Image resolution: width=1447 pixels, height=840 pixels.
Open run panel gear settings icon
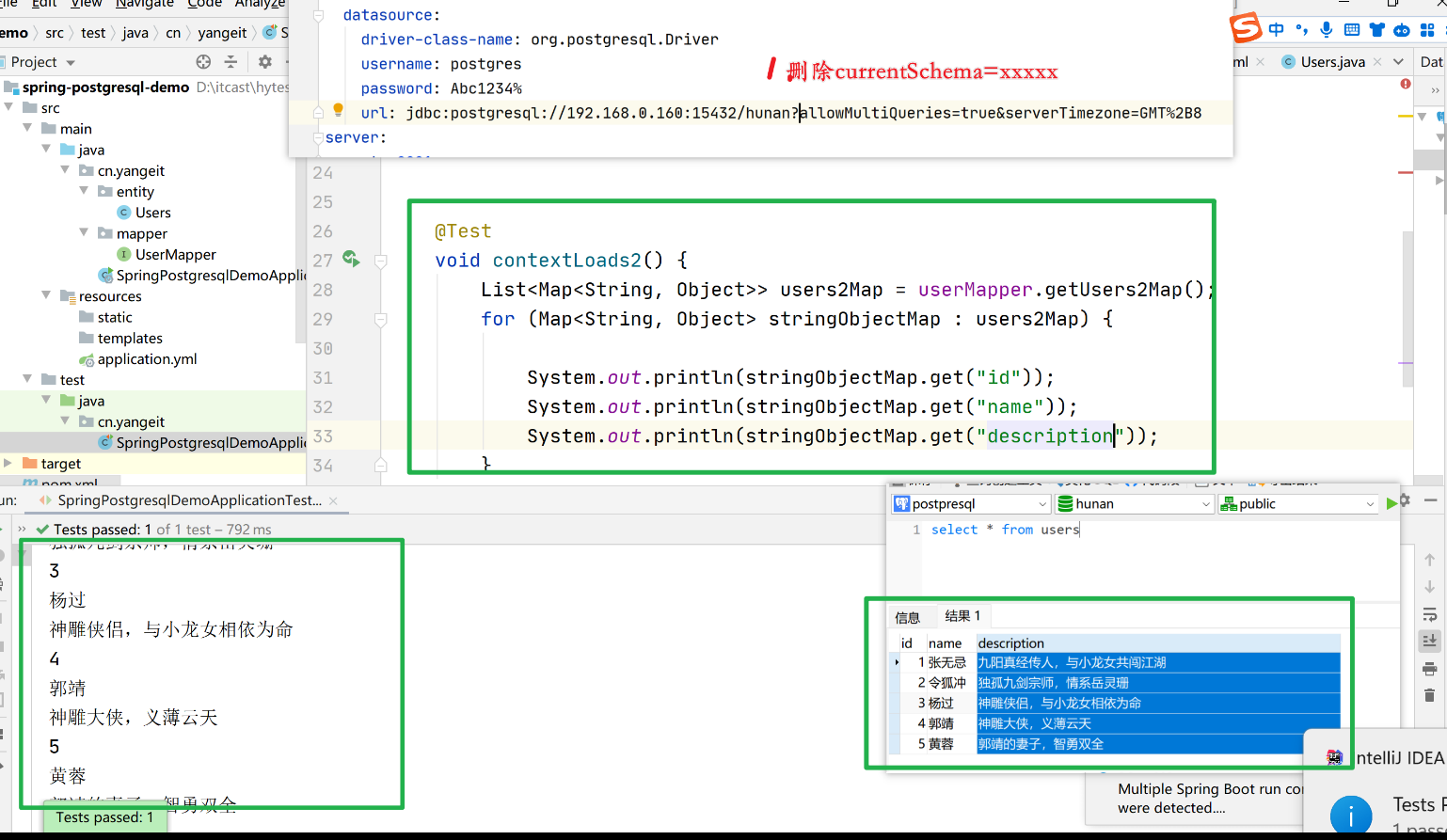click(x=1405, y=500)
